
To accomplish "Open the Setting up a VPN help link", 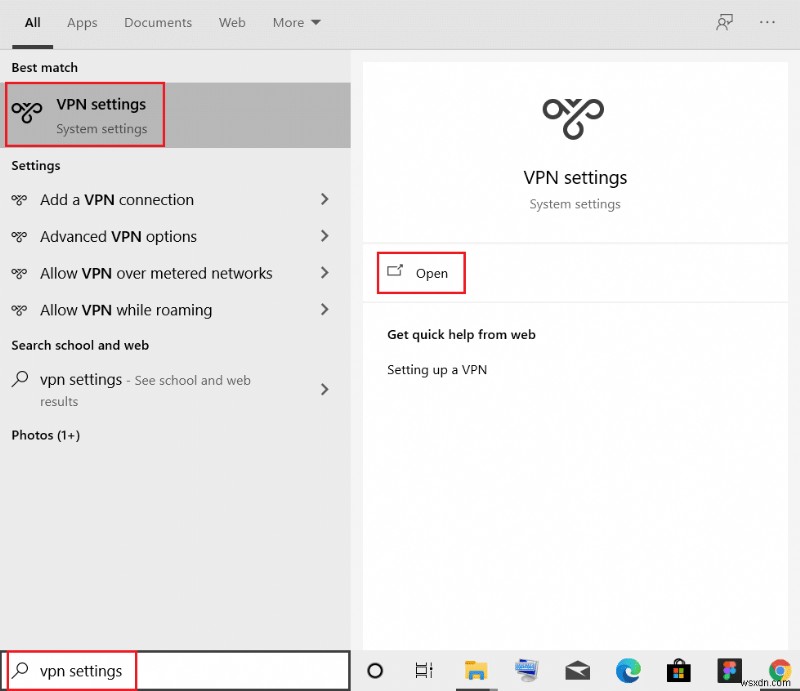I will [437, 369].
